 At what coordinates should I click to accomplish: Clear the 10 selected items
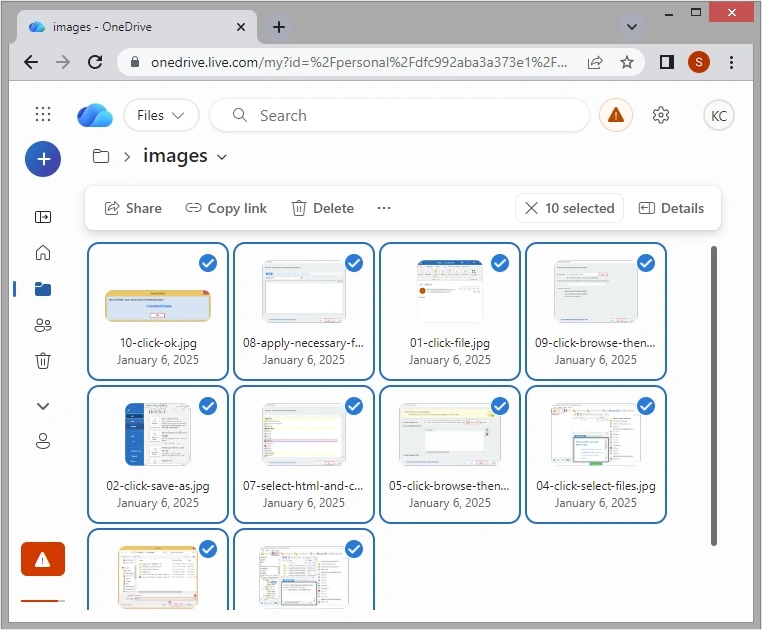[x=569, y=208]
